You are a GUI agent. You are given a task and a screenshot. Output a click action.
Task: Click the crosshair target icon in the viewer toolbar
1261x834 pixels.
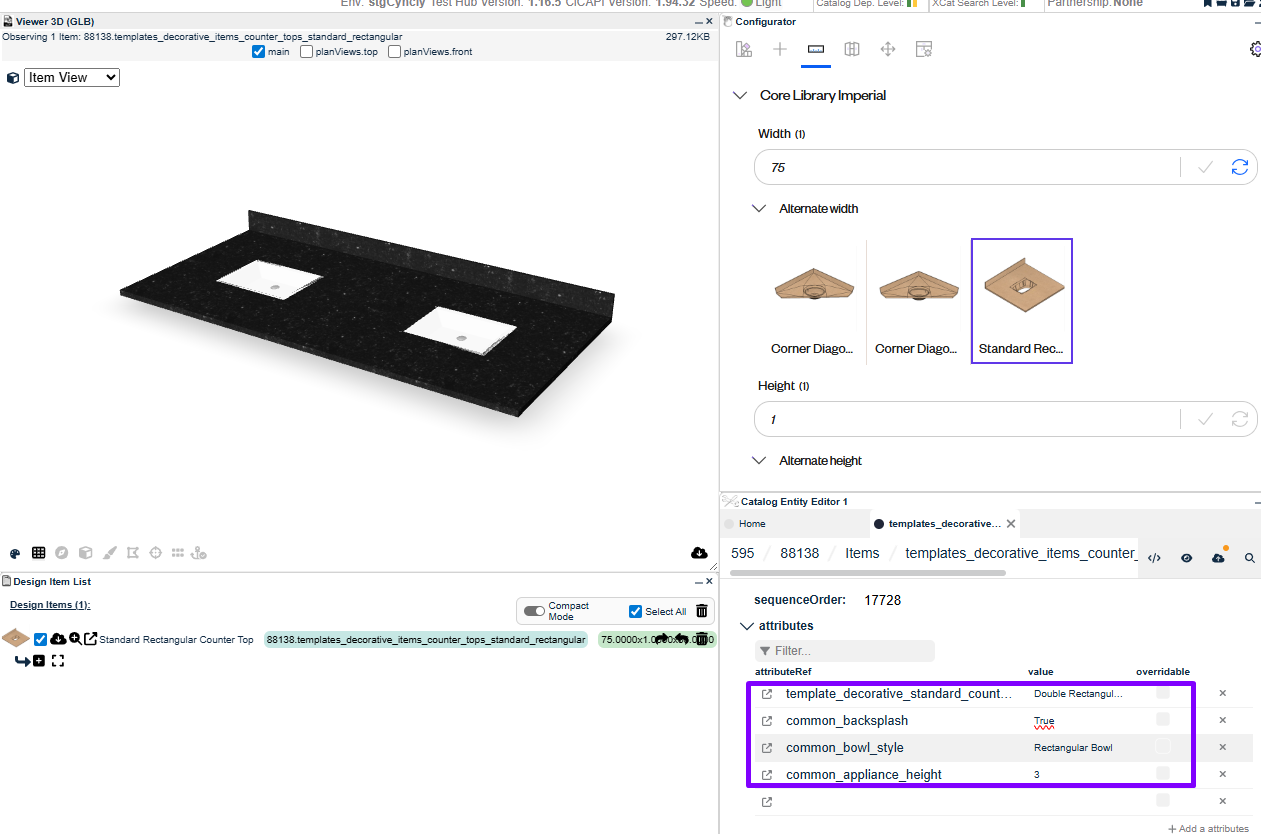click(x=156, y=553)
